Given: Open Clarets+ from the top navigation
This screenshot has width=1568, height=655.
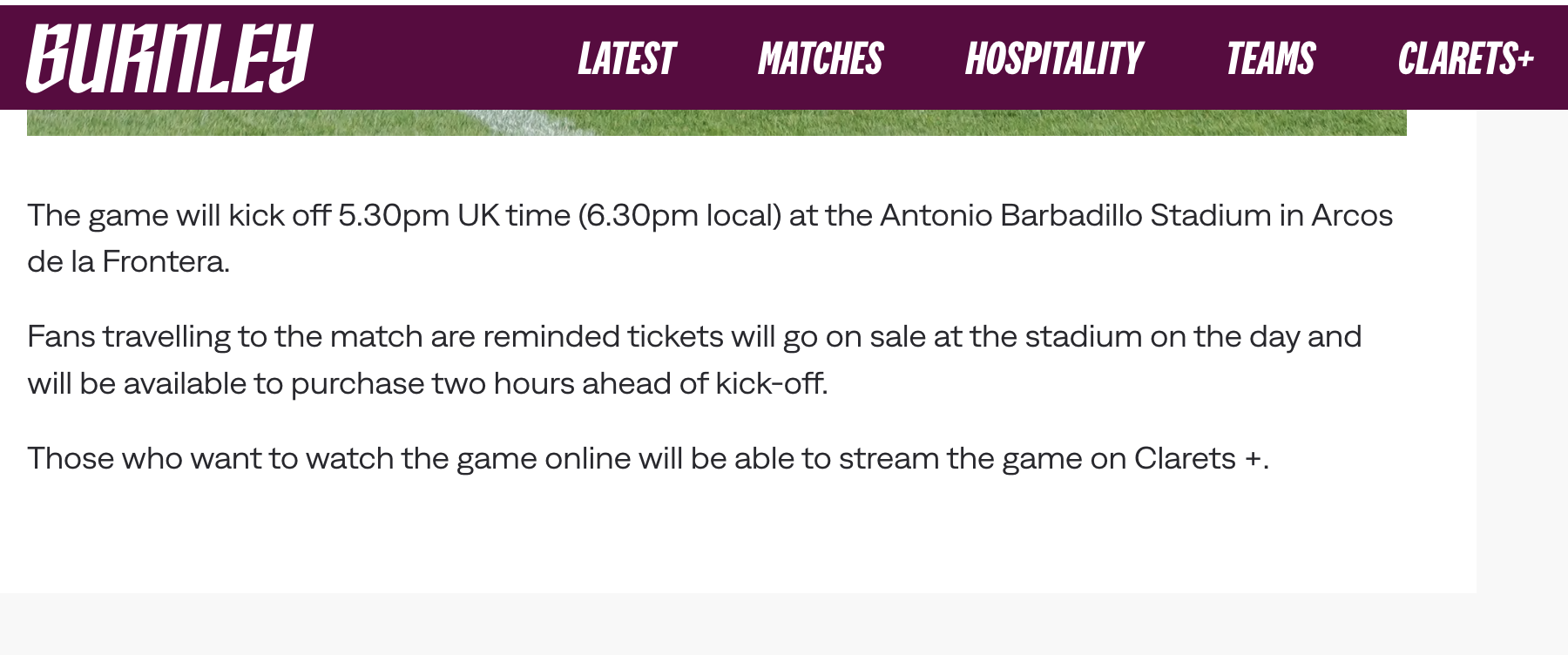Looking at the screenshot, I should point(1465,59).
